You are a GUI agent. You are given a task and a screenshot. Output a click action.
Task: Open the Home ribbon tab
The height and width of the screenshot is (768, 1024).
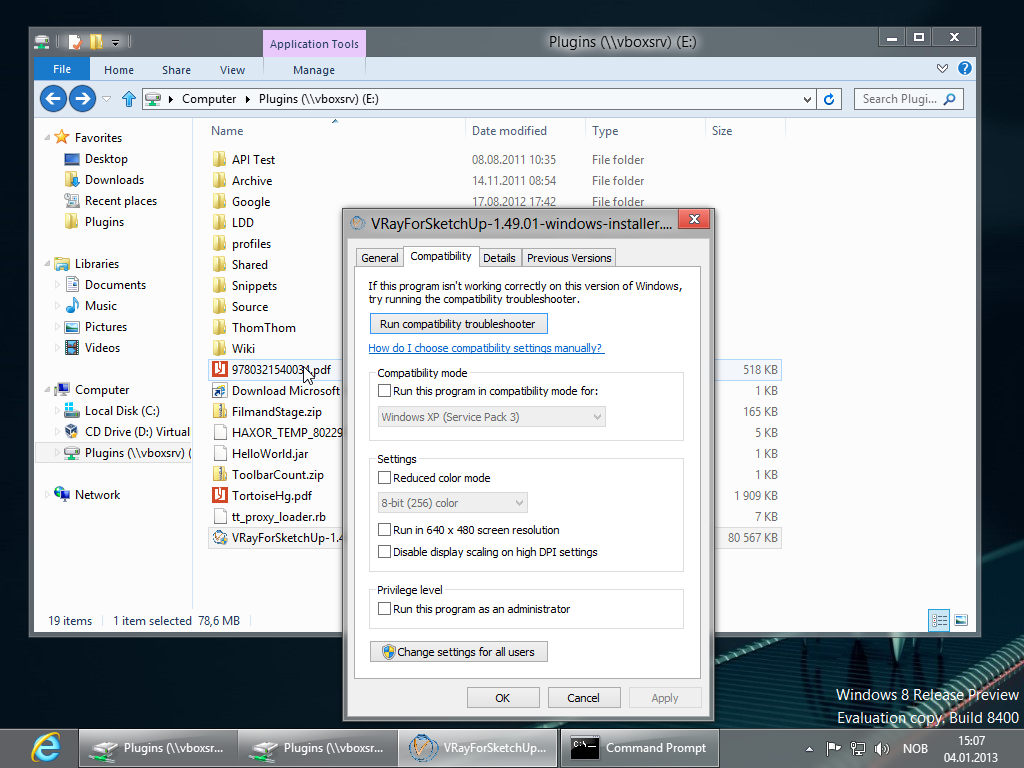[x=119, y=70]
